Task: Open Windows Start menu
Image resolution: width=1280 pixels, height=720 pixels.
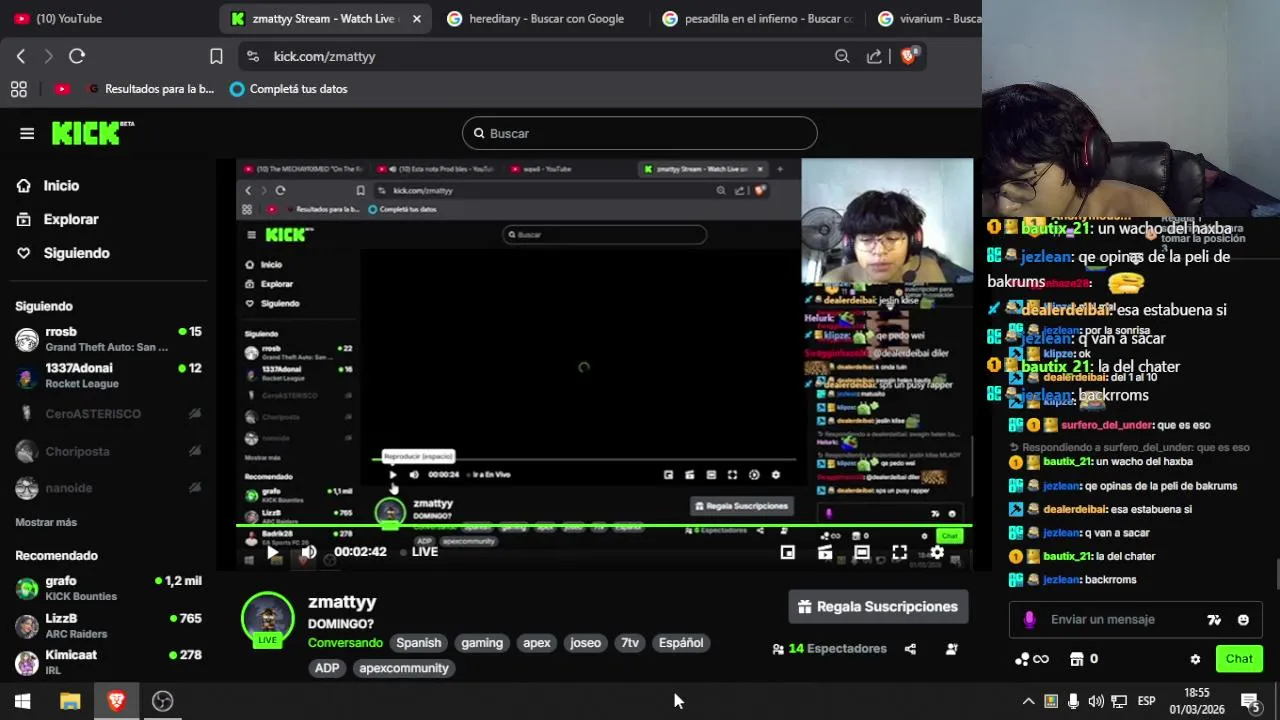Action: click(x=23, y=701)
